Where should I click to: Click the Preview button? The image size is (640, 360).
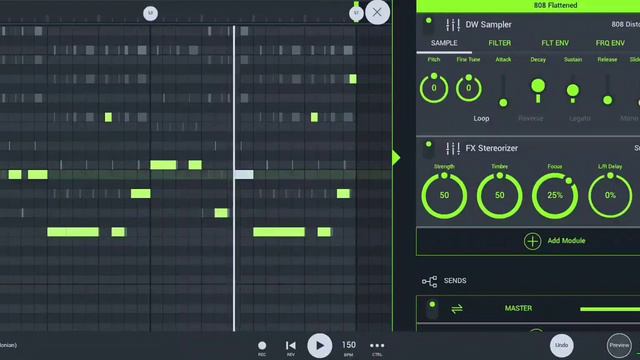coord(619,345)
